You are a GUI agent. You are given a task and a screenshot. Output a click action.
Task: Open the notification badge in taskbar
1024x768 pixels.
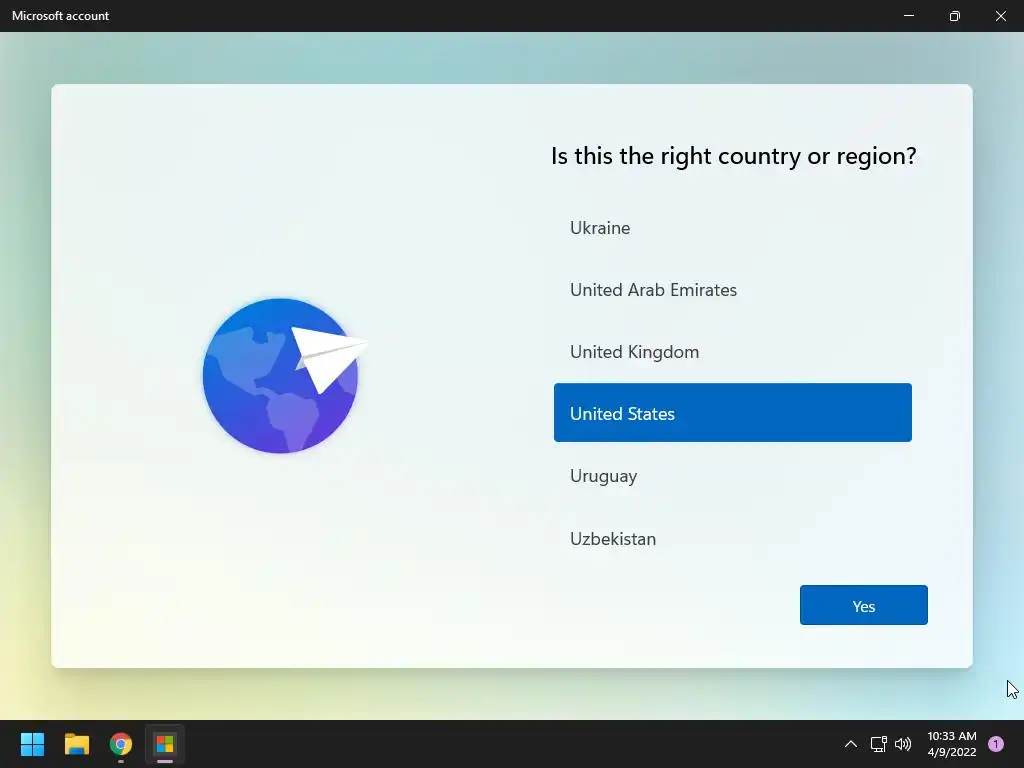[x=996, y=744]
